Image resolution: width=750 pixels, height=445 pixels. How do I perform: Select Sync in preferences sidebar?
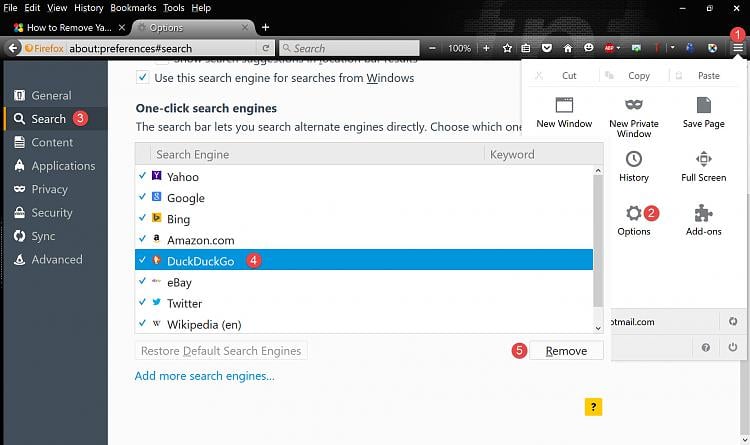tap(55, 236)
